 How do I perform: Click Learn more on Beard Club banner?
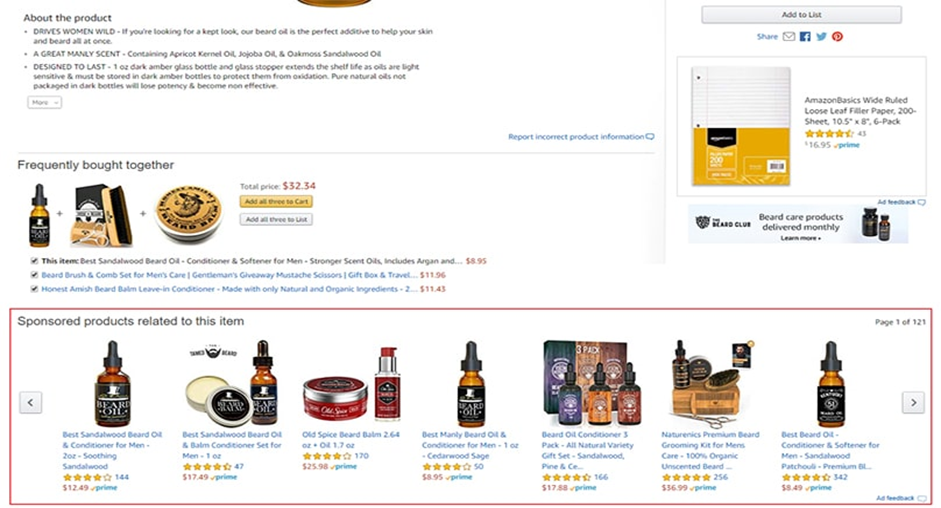pos(801,238)
